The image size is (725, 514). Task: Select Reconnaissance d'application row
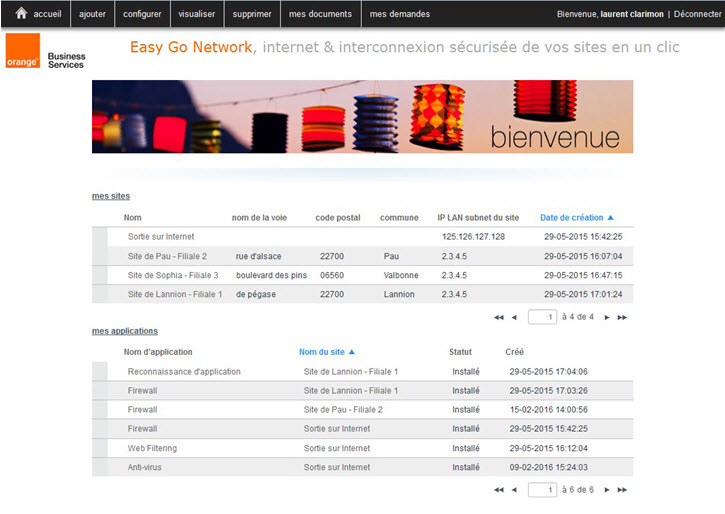click(362, 372)
